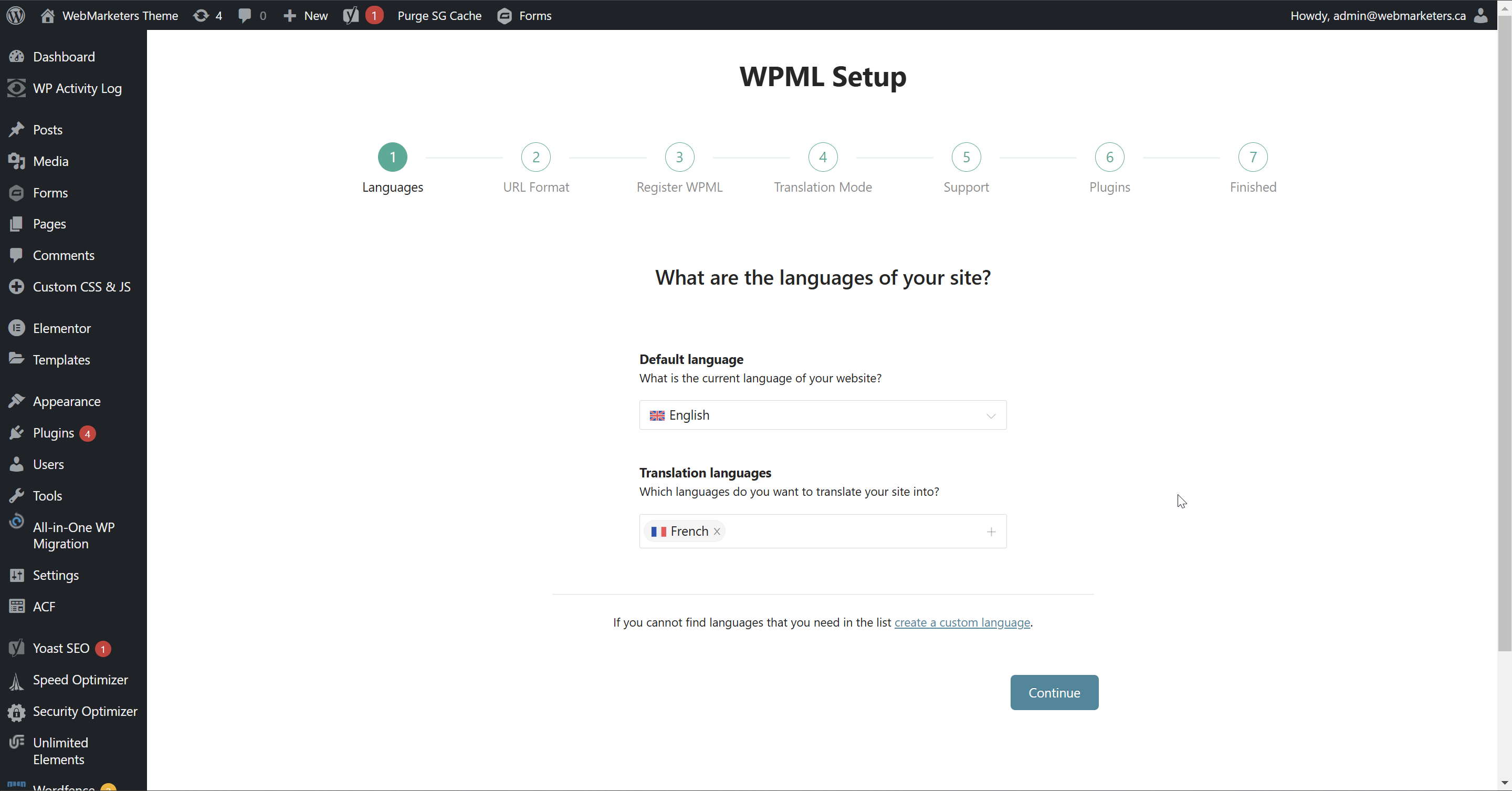This screenshot has width=1512, height=791.
Task: Click the plus icon to add translation language
Action: tap(991, 532)
